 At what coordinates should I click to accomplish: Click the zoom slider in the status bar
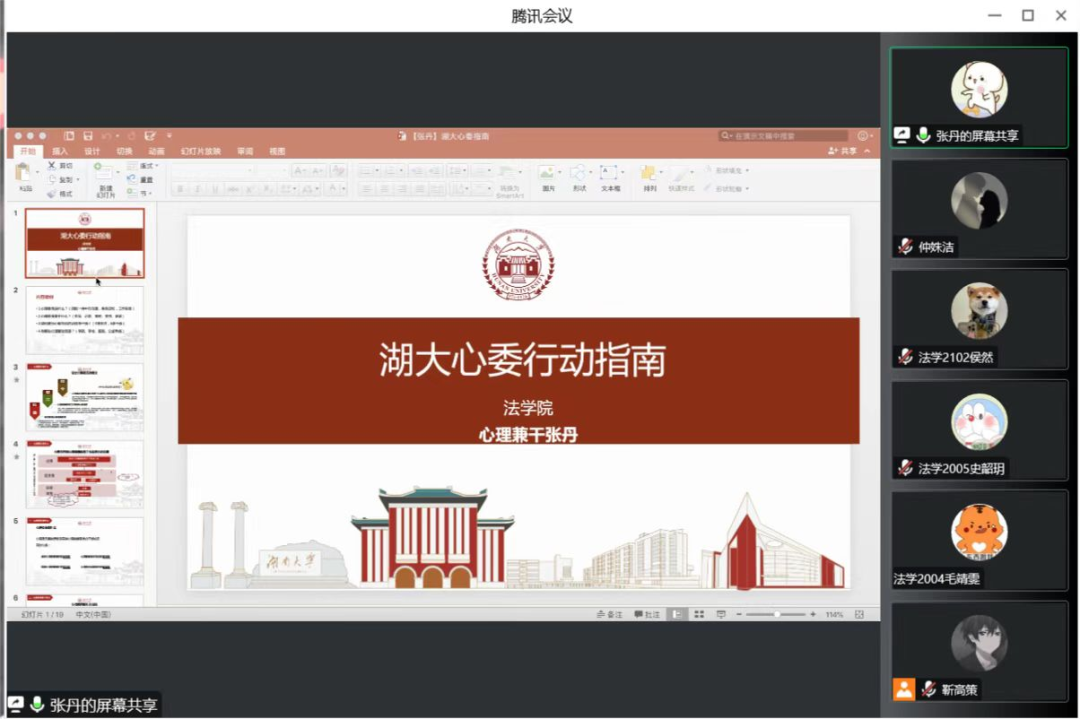pyautogui.click(x=777, y=614)
